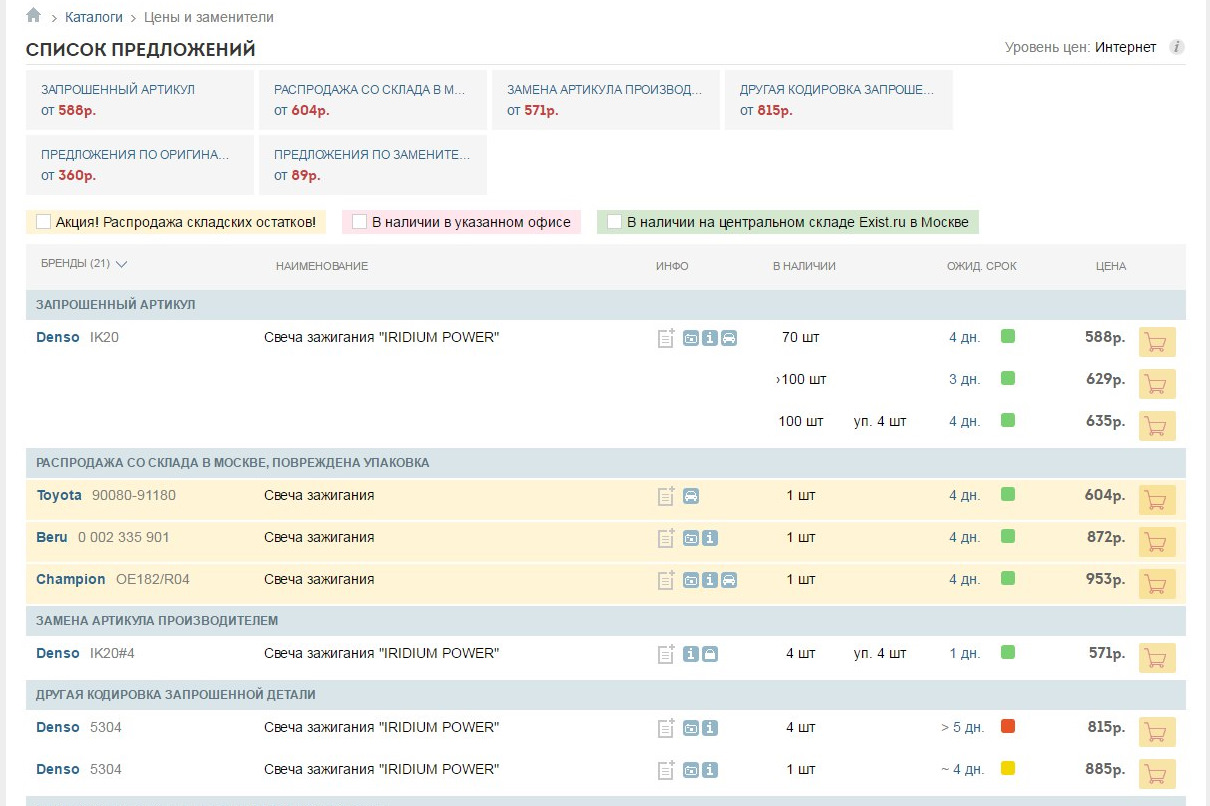Image resolution: width=1210 pixels, height=806 pixels.
Task: Enable warehouse clearance sale checkbox
Action: [x=43, y=222]
